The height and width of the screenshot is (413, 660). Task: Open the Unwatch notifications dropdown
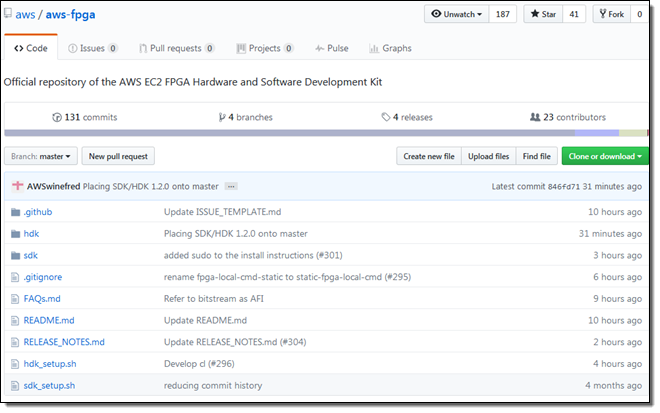pyautogui.click(x=456, y=15)
